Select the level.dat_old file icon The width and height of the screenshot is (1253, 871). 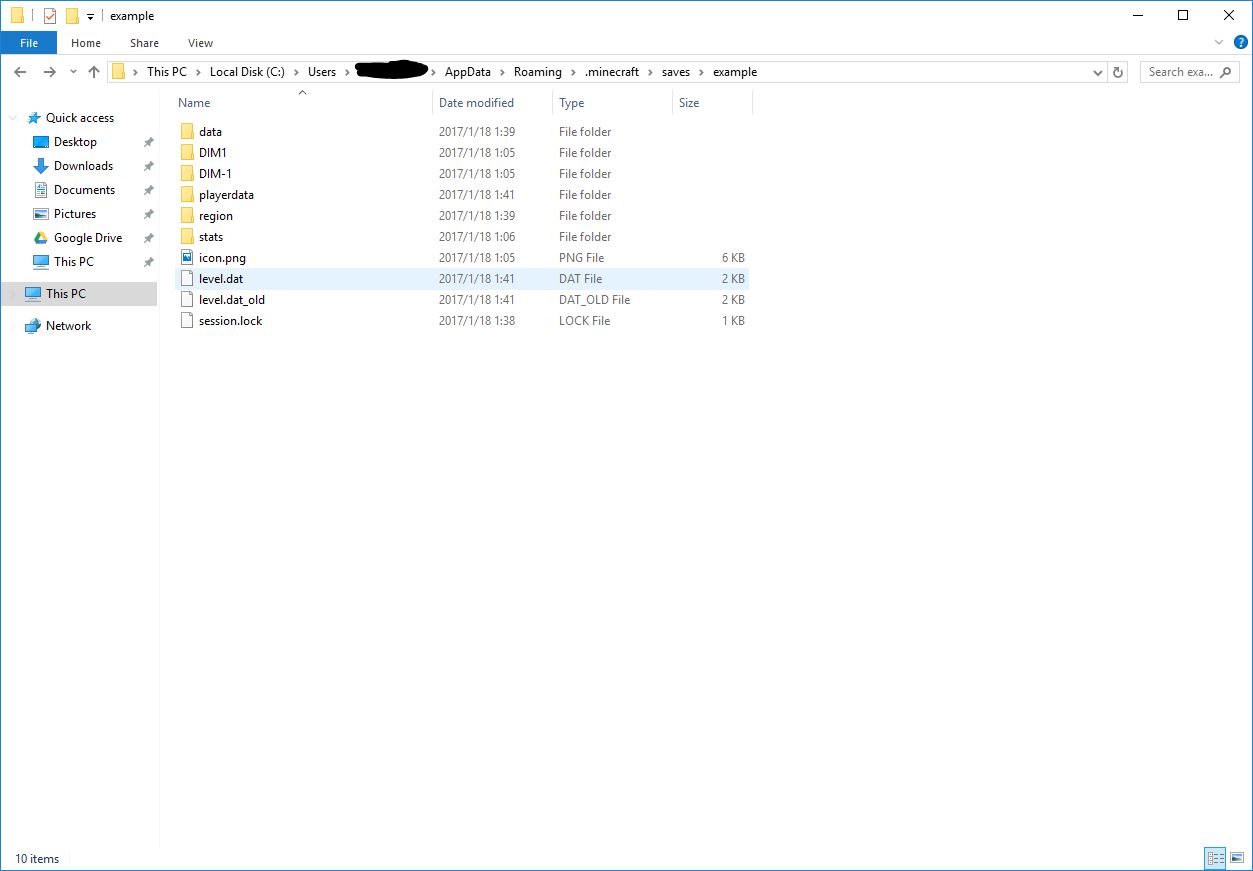pyautogui.click(x=187, y=300)
